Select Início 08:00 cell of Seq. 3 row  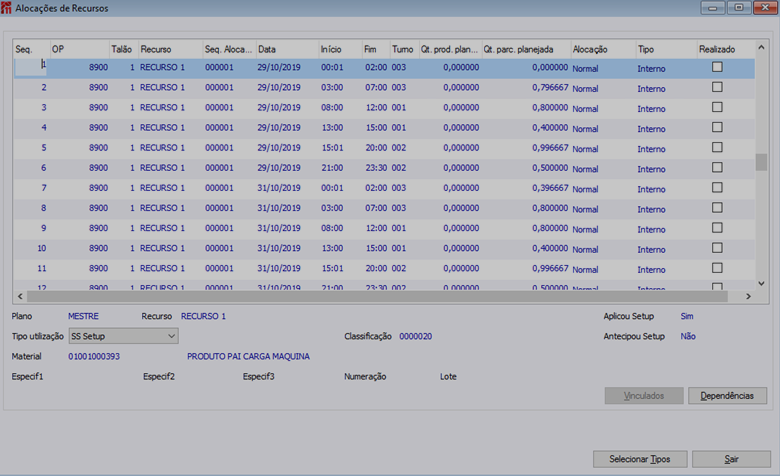[x=332, y=107]
